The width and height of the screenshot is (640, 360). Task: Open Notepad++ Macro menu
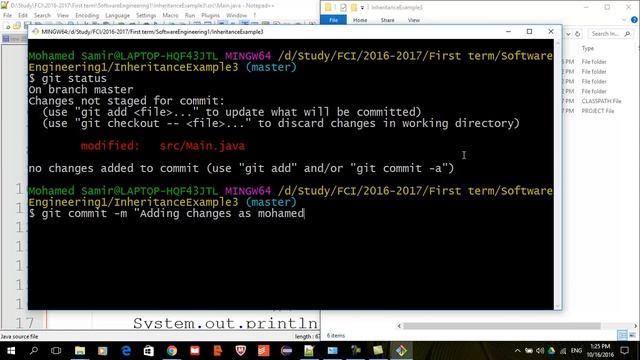170,15
